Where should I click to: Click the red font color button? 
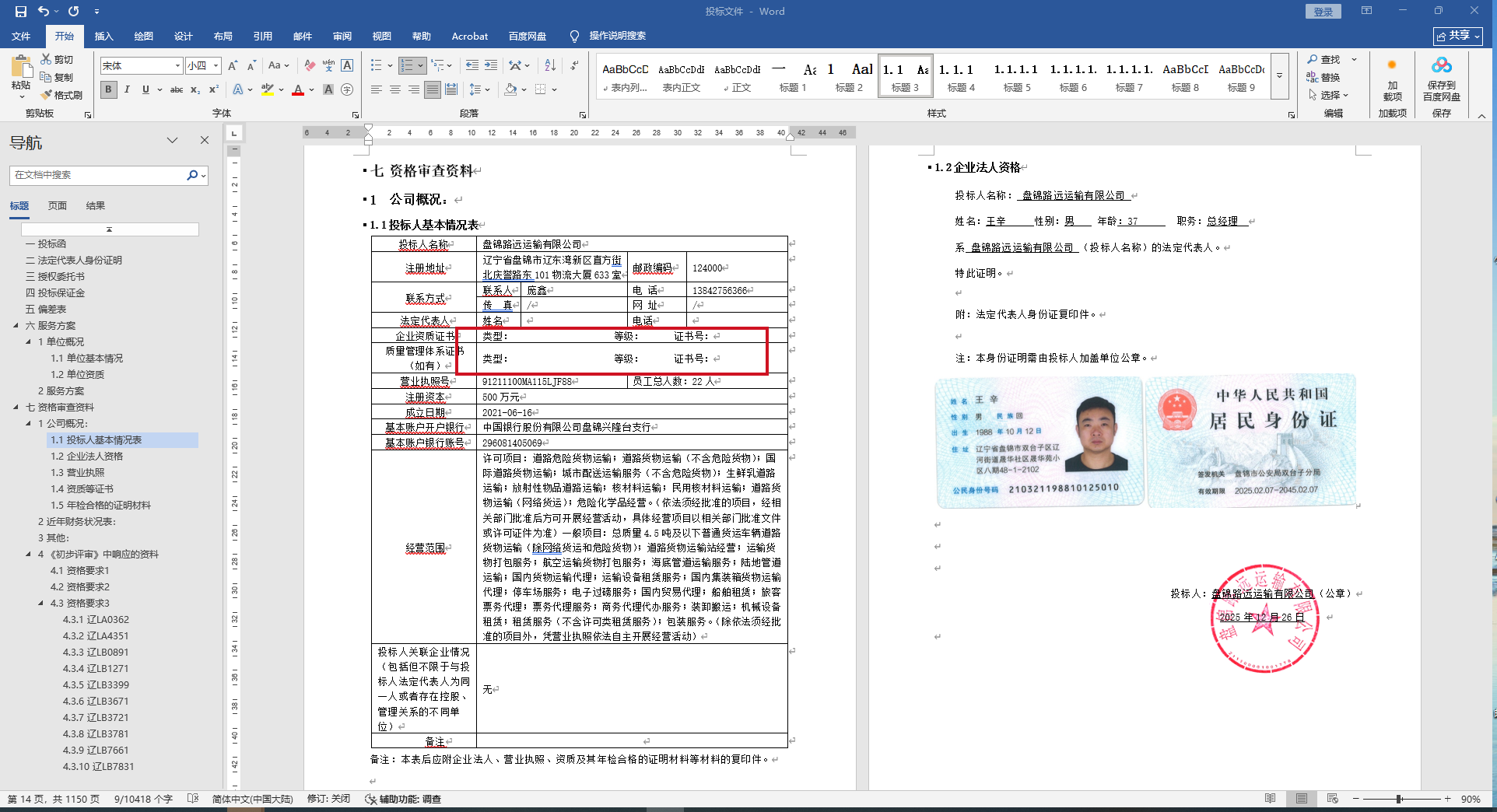coord(298,90)
